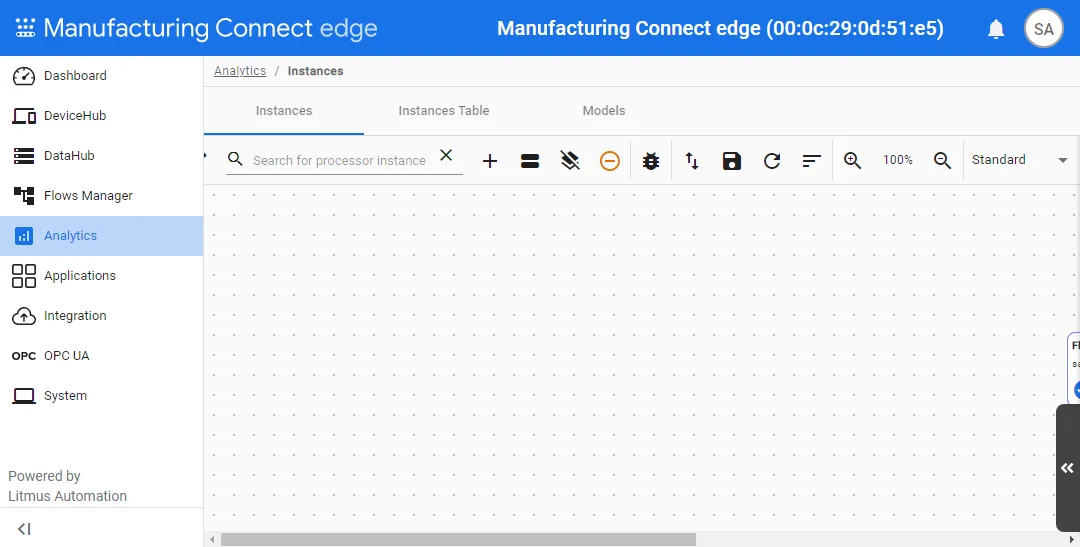
Task: Click the sort lines icon
Action: (811, 161)
